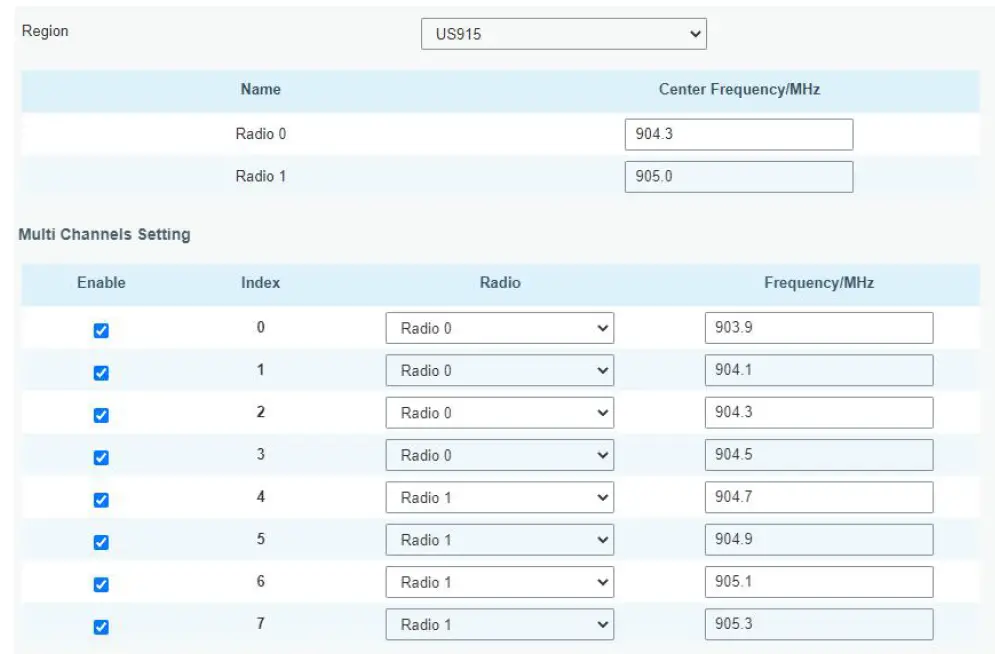Screen dimensions: 995x654
Task: Select the Radio 1 name cell
Action: [x=260, y=176]
